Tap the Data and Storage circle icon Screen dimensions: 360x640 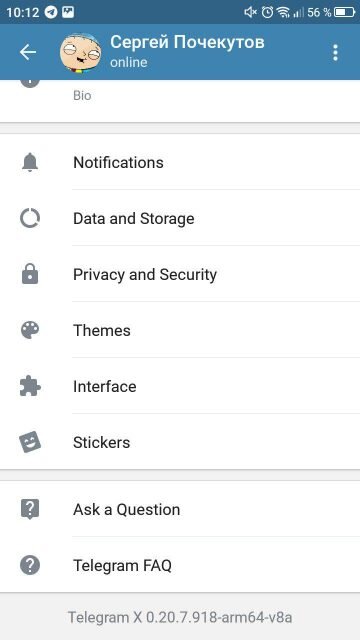tap(30, 218)
